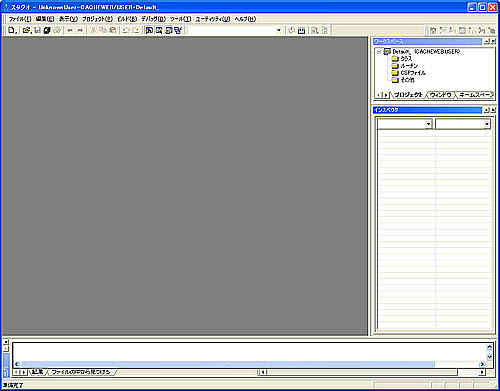
Task: Click the output pane scroll down arrow
Action: point(489,357)
